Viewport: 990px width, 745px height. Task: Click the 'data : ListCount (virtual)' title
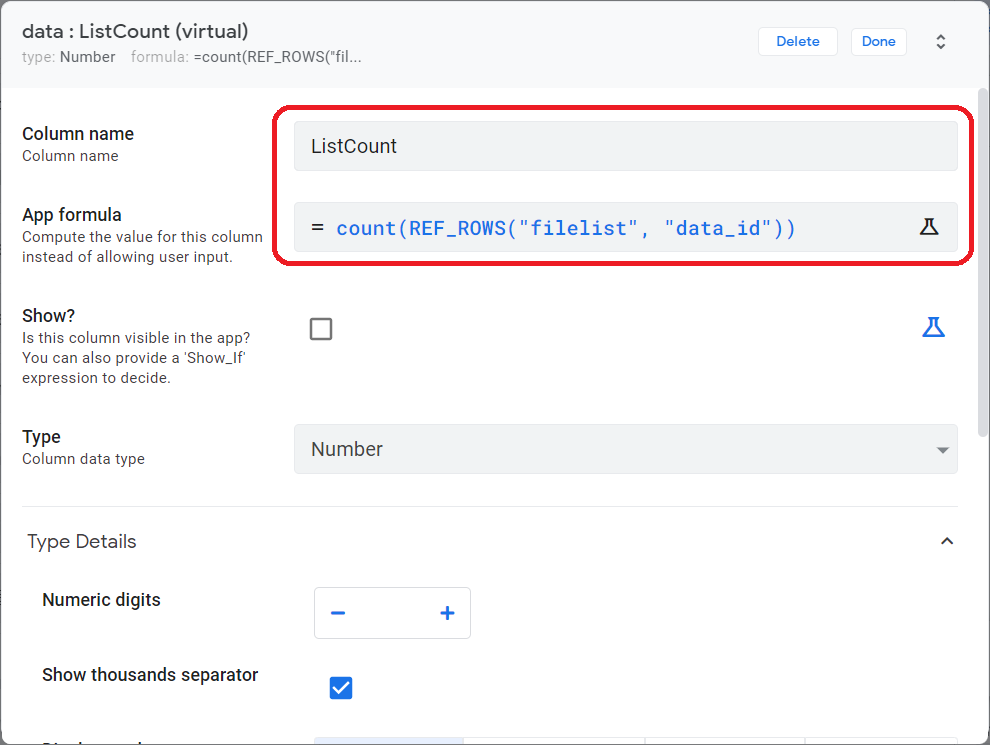[135, 31]
